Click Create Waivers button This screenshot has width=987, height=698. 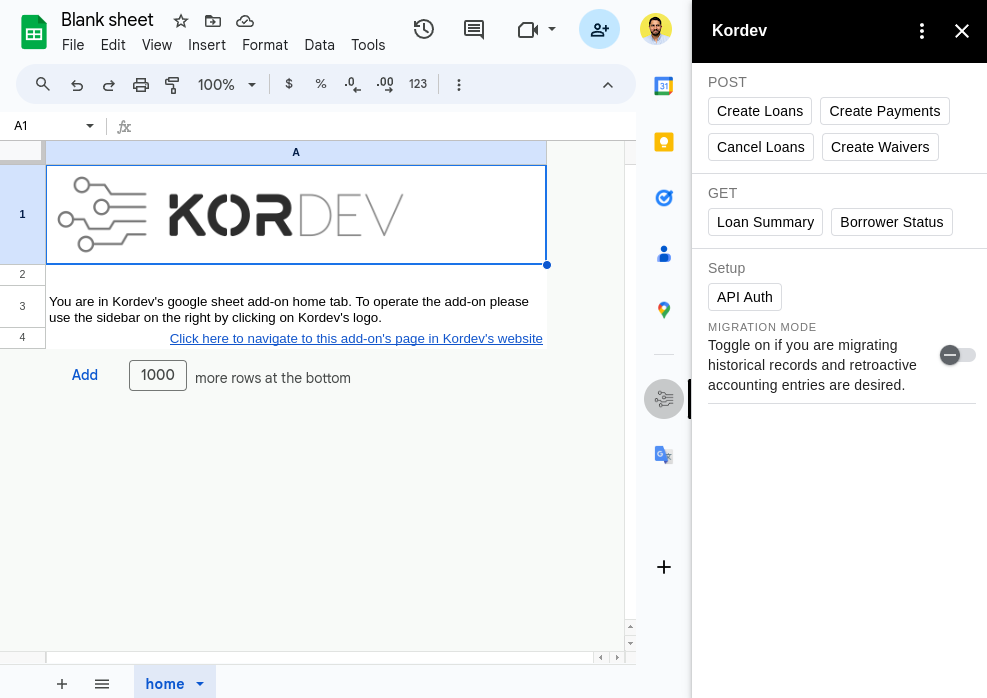(x=880, y=147)
